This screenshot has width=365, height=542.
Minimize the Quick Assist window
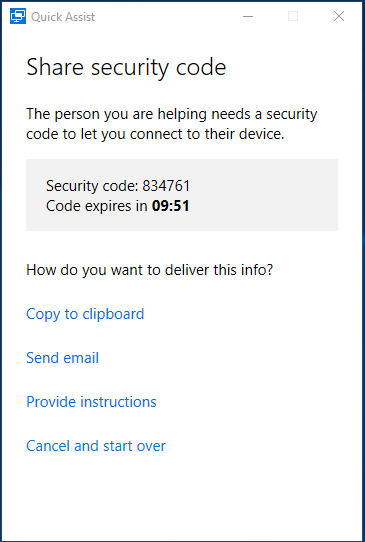click(248, 16)
